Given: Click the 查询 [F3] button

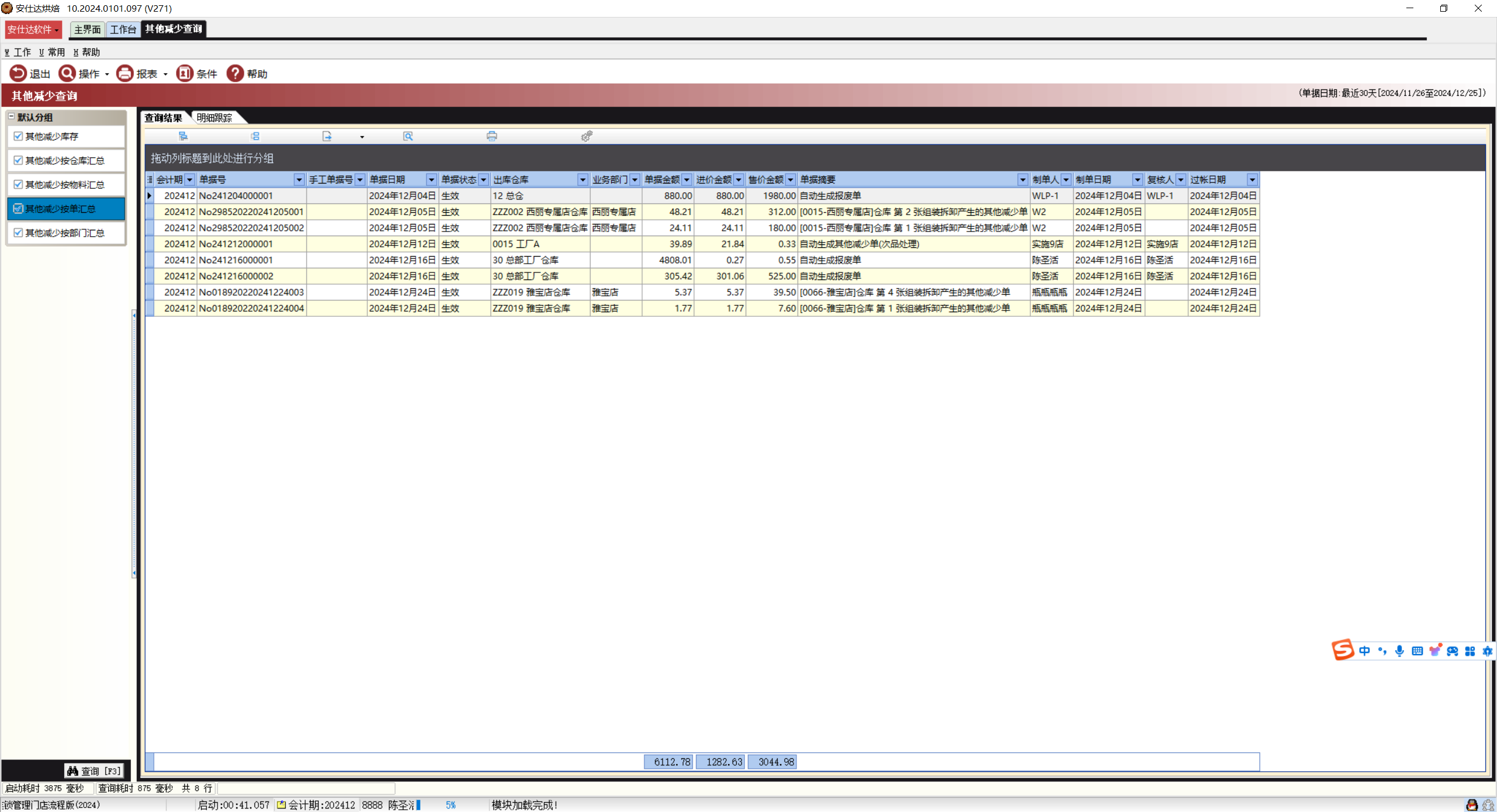Looking at the screenshot, I should [94, 771].
